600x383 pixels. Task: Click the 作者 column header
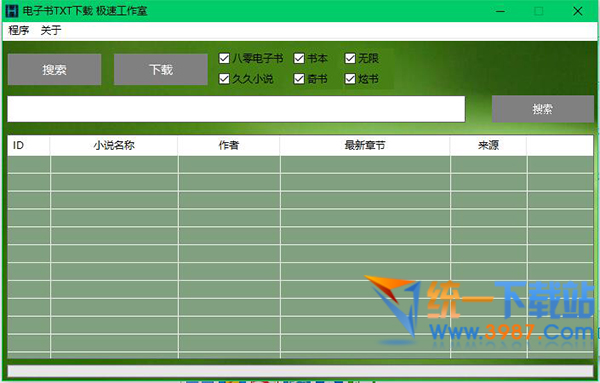229,145
